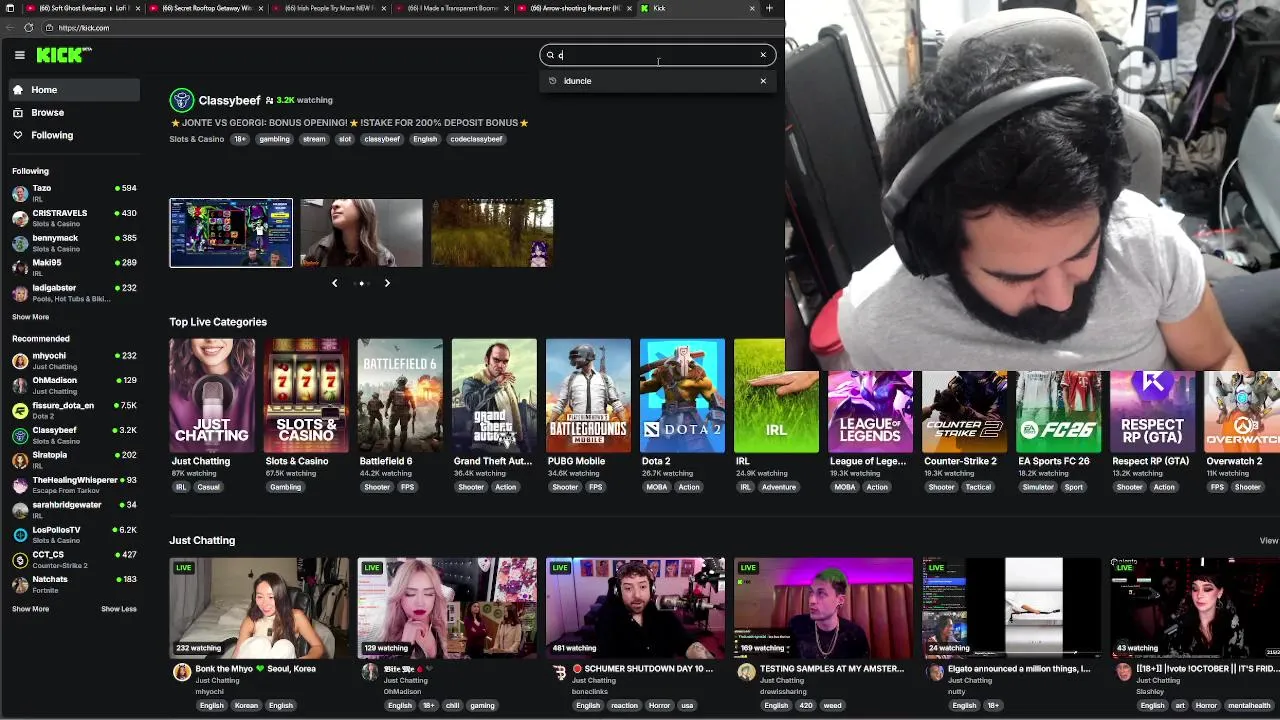This screenshot has width=1280, height=720.
Task: Open Dota 2 category card
Action: point(682,396)
